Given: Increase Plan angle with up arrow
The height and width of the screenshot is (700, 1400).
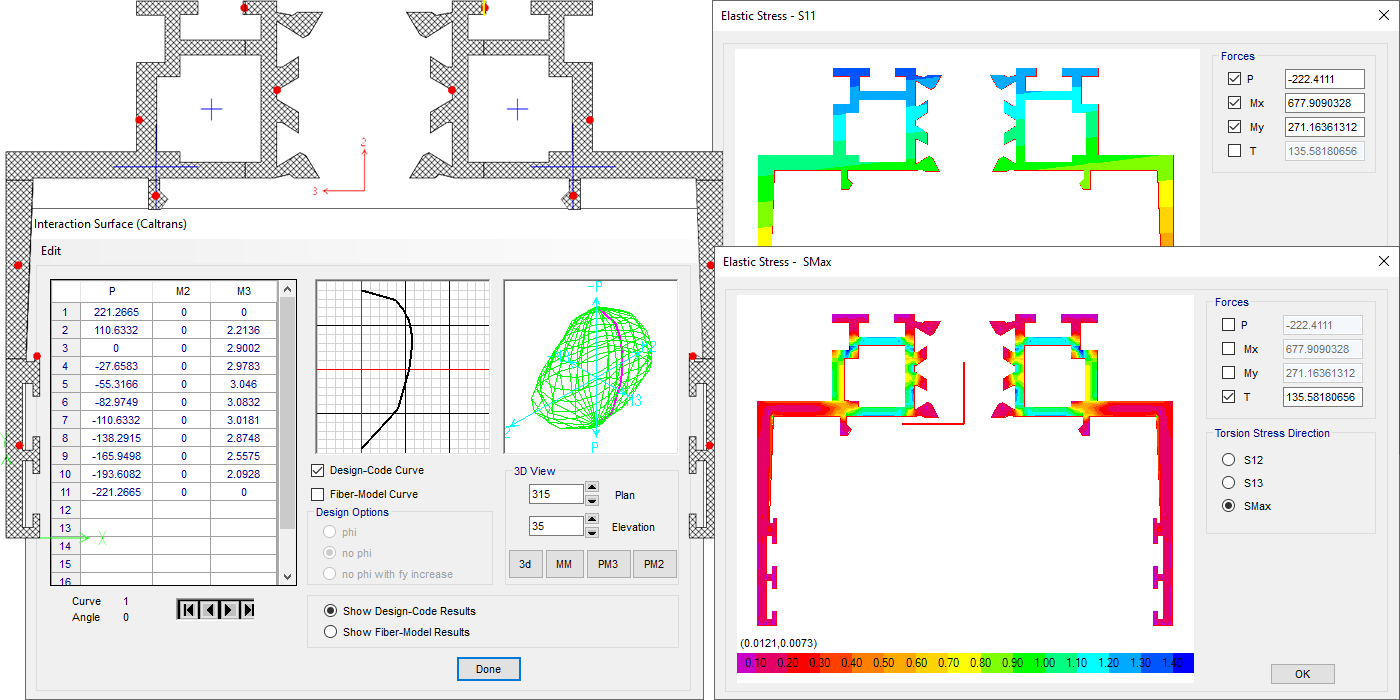Looking at the screenshot, I should point(591,488).
